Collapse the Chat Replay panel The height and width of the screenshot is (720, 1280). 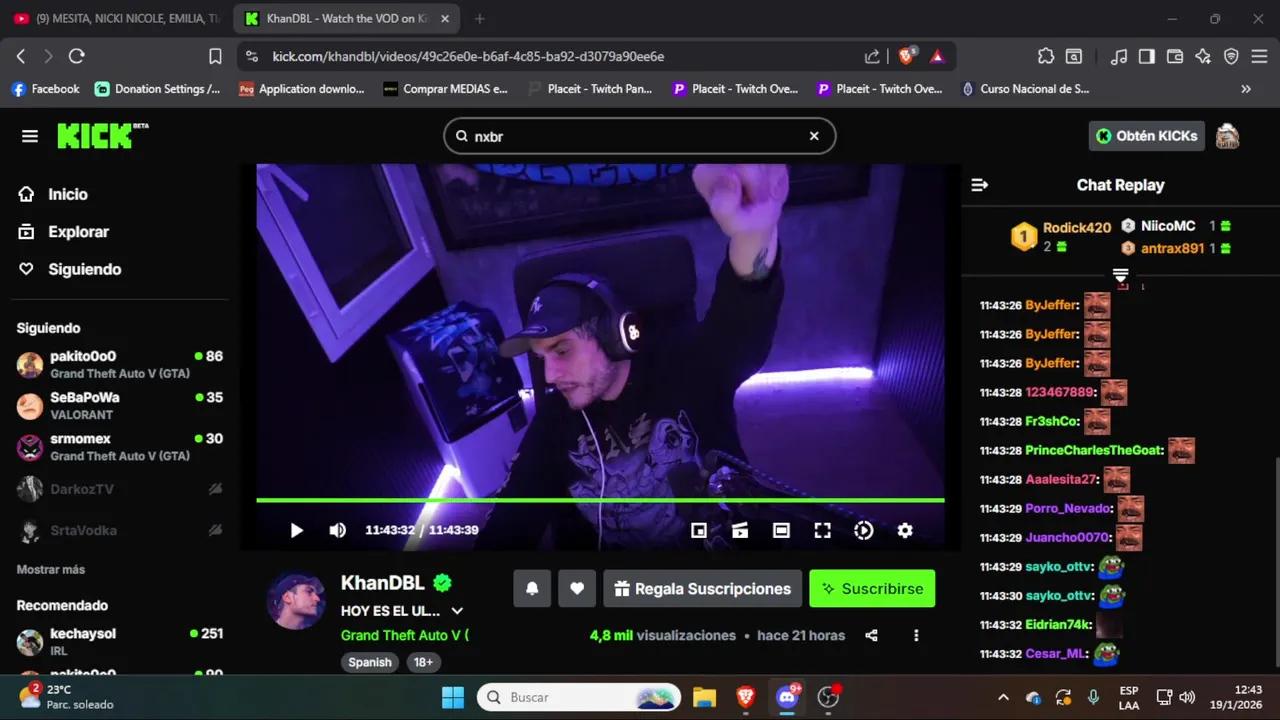(980, 185)
